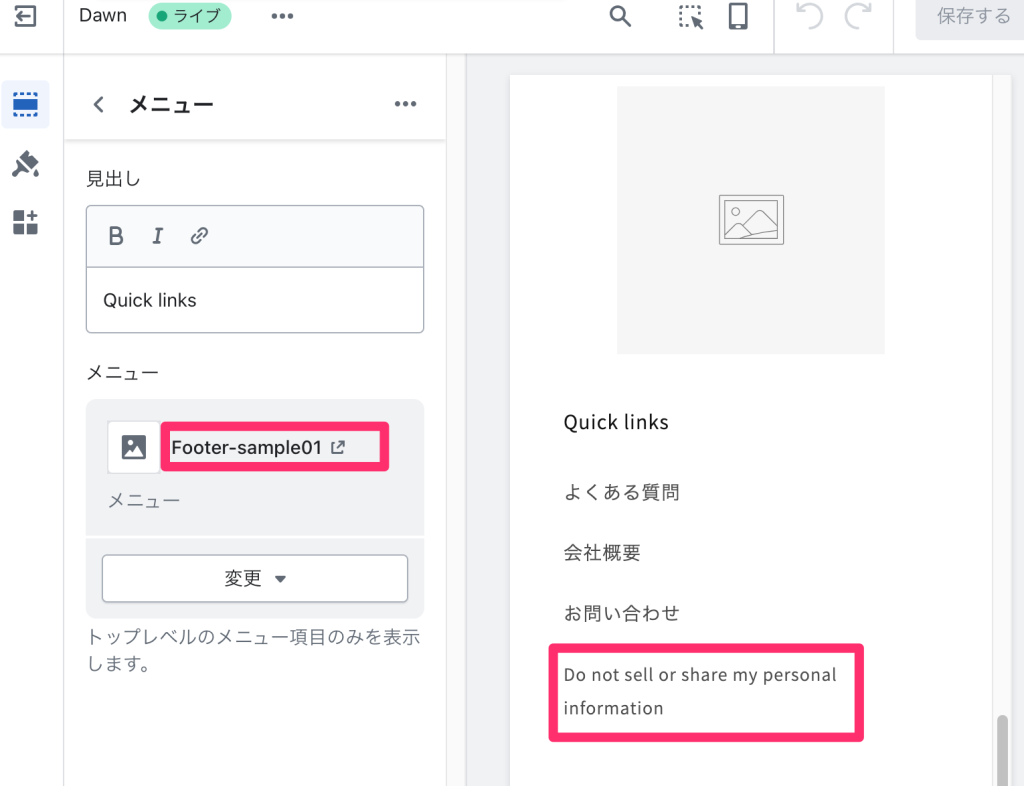The image size is (1024, 786).
Task: Click the back chevron to leave メニュー settings
Action: click(97, 103)
